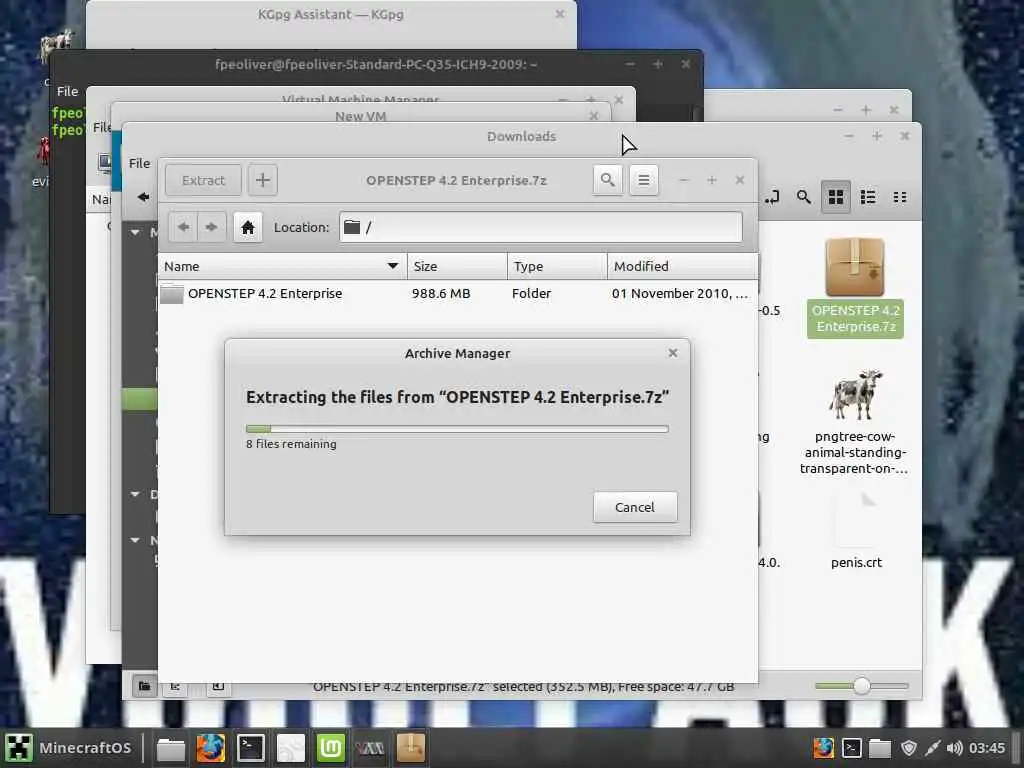
Task: Switch Downloads to list view
Action: point(868,197)
